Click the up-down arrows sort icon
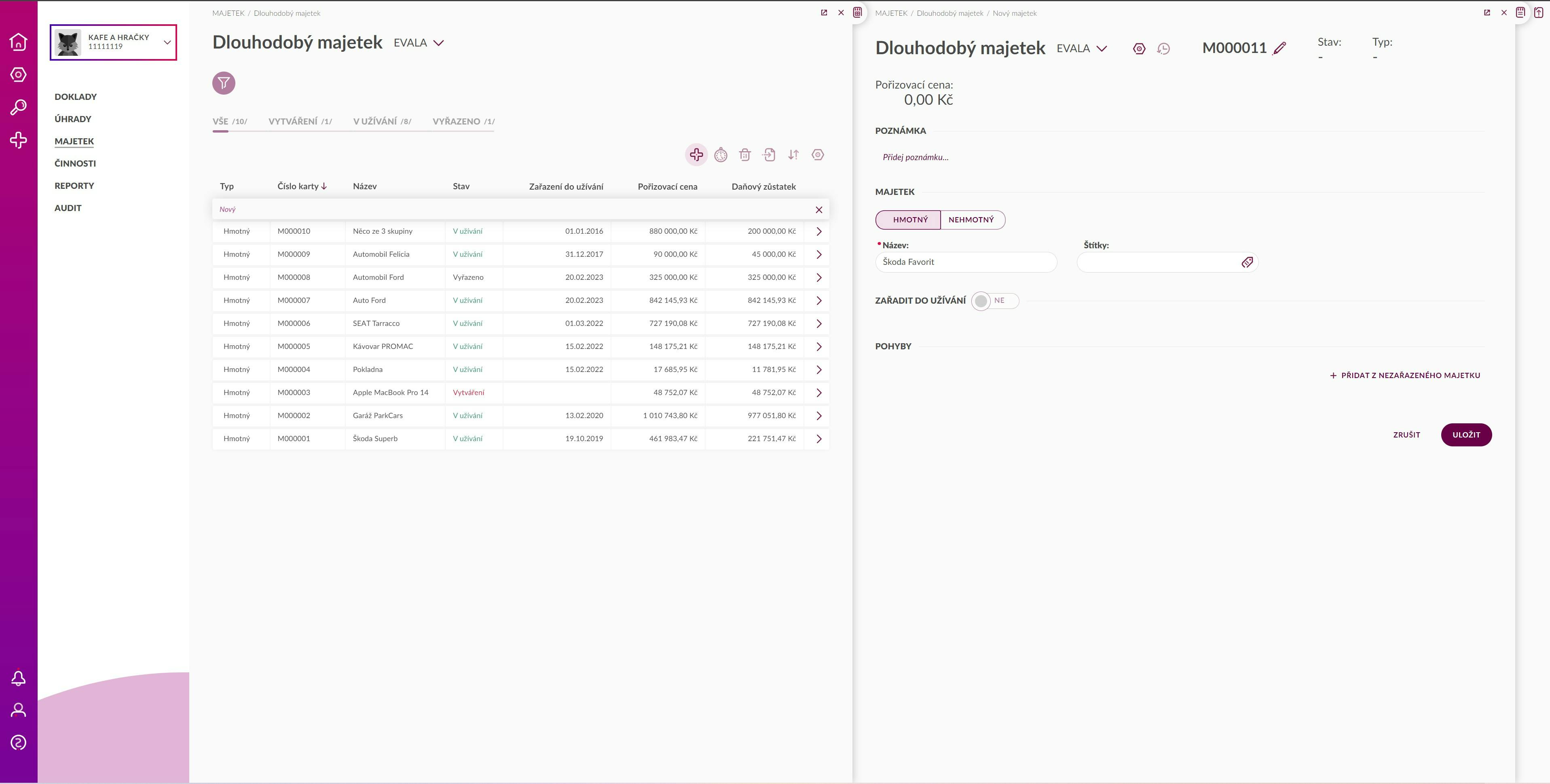This screenshot has height=784, width=1550. coord(793,154)
